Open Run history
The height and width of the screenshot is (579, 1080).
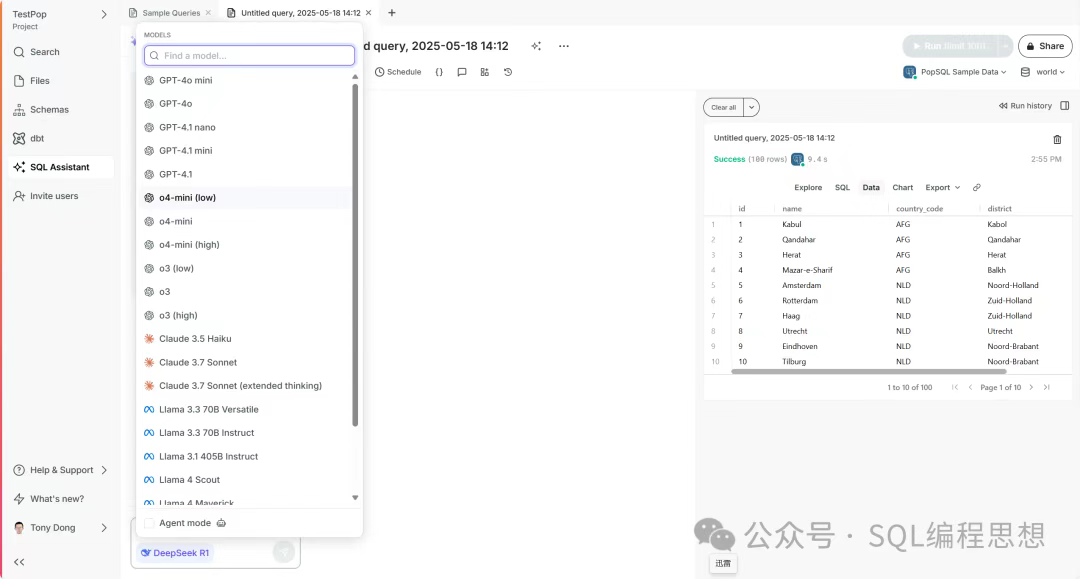pos(1026,106)
